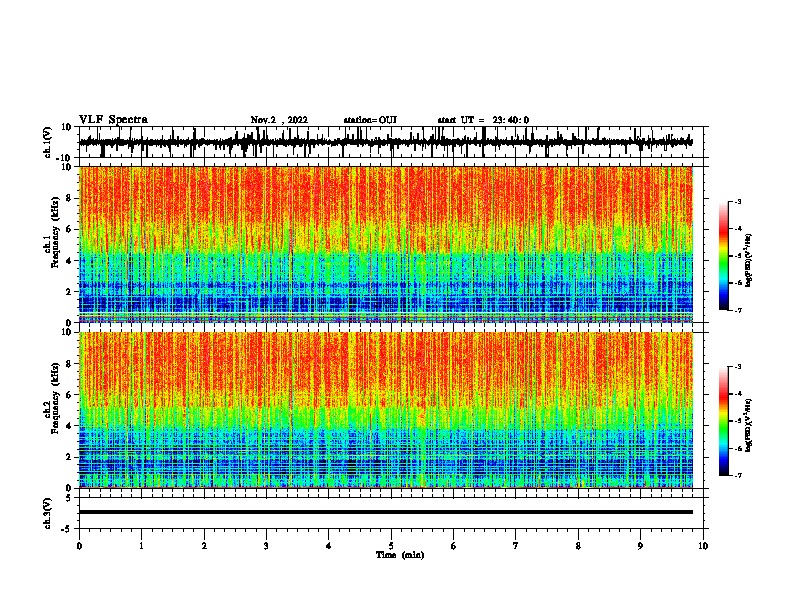Click inside the ch.1 spectrogram panel

point(385,244)
